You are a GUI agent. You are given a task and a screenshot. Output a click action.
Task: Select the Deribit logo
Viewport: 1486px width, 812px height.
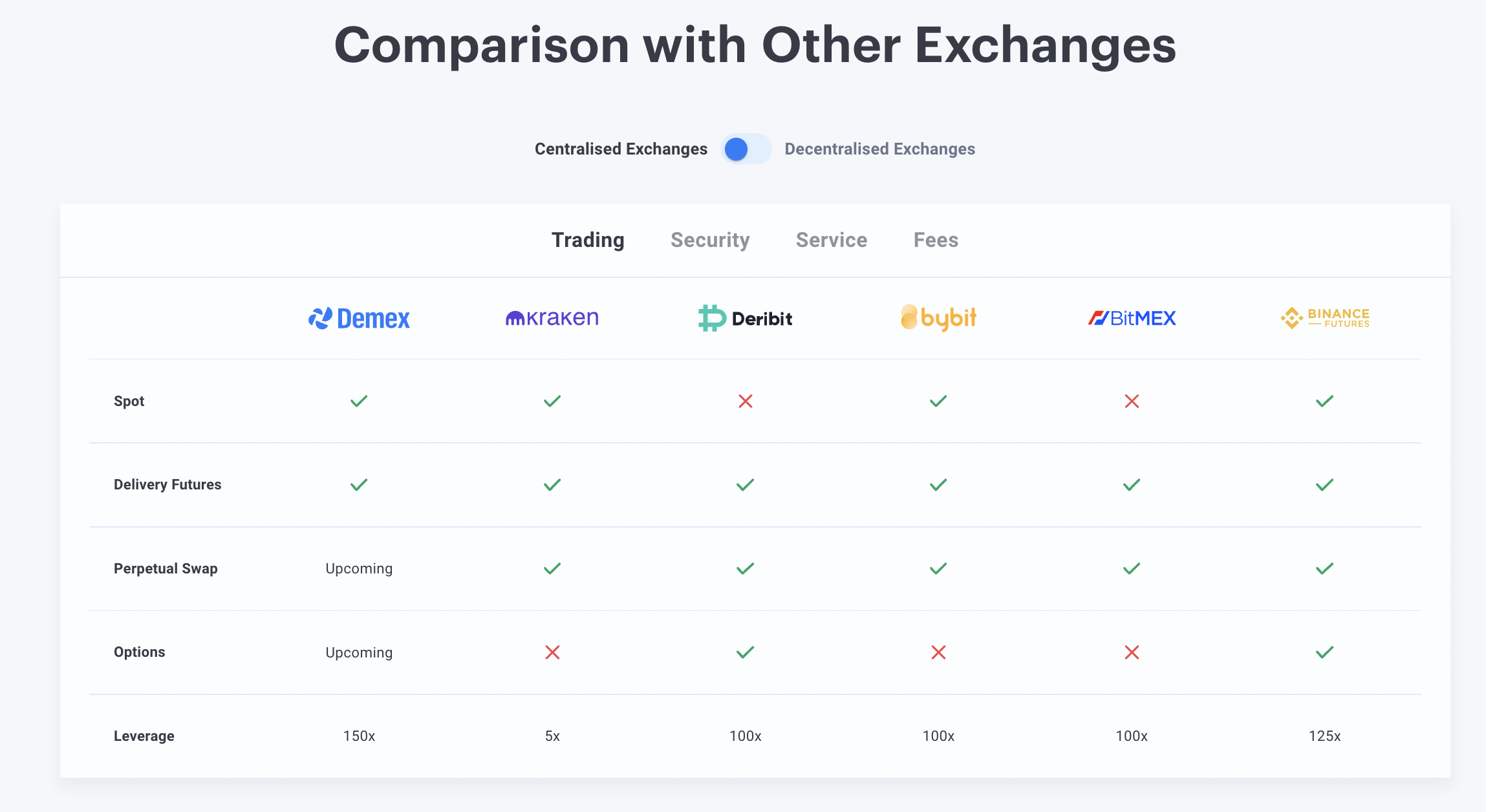(745, 318)
